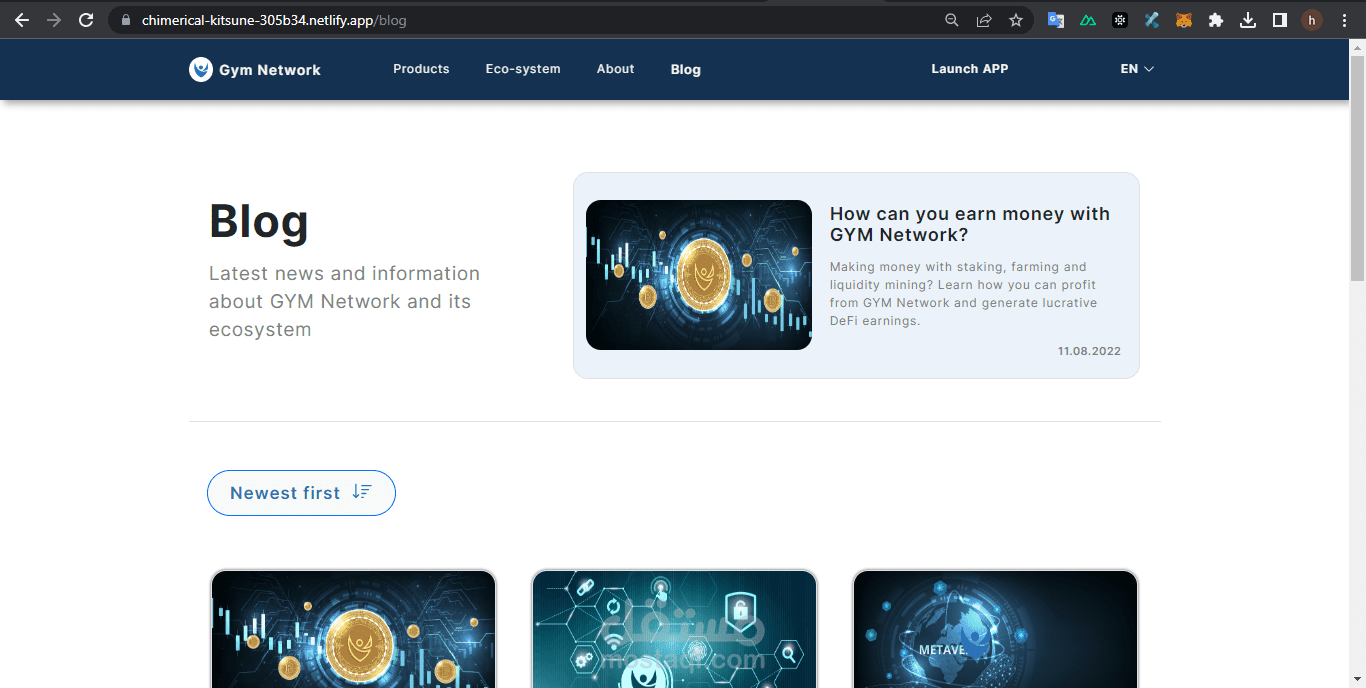Open second blog card with padlock hexagons
This screenshot has height=688, width=1366.
click(x=675, y=629)
